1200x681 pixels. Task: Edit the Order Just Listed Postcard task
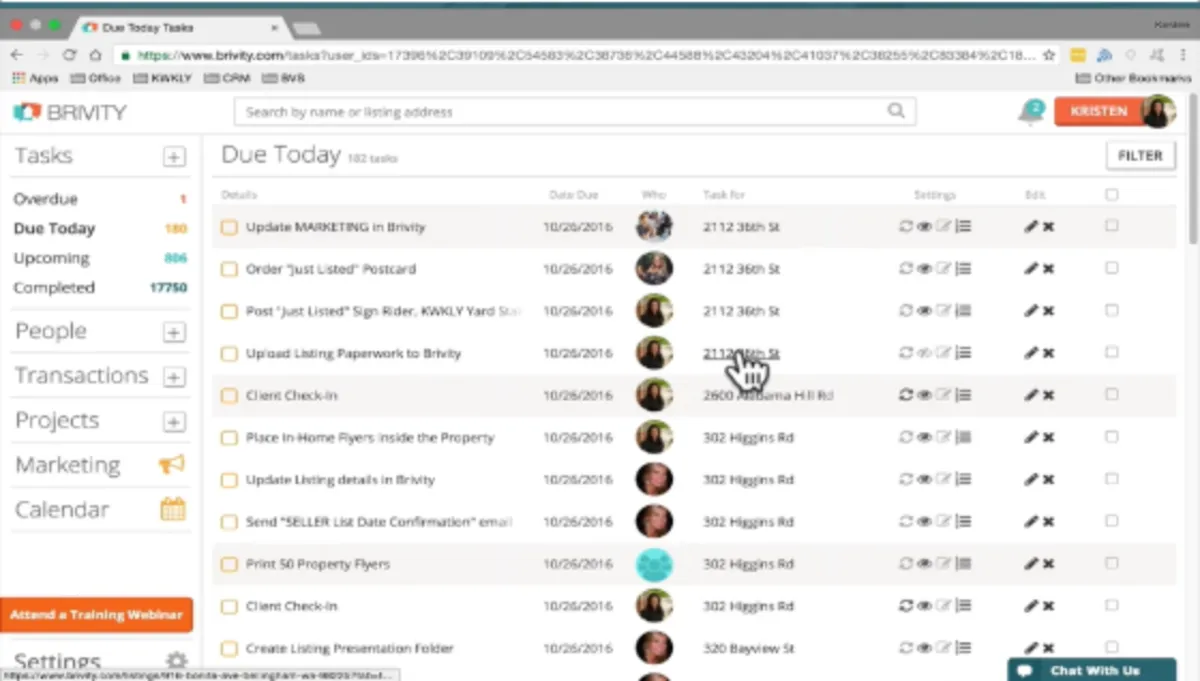pos(1031,269)
